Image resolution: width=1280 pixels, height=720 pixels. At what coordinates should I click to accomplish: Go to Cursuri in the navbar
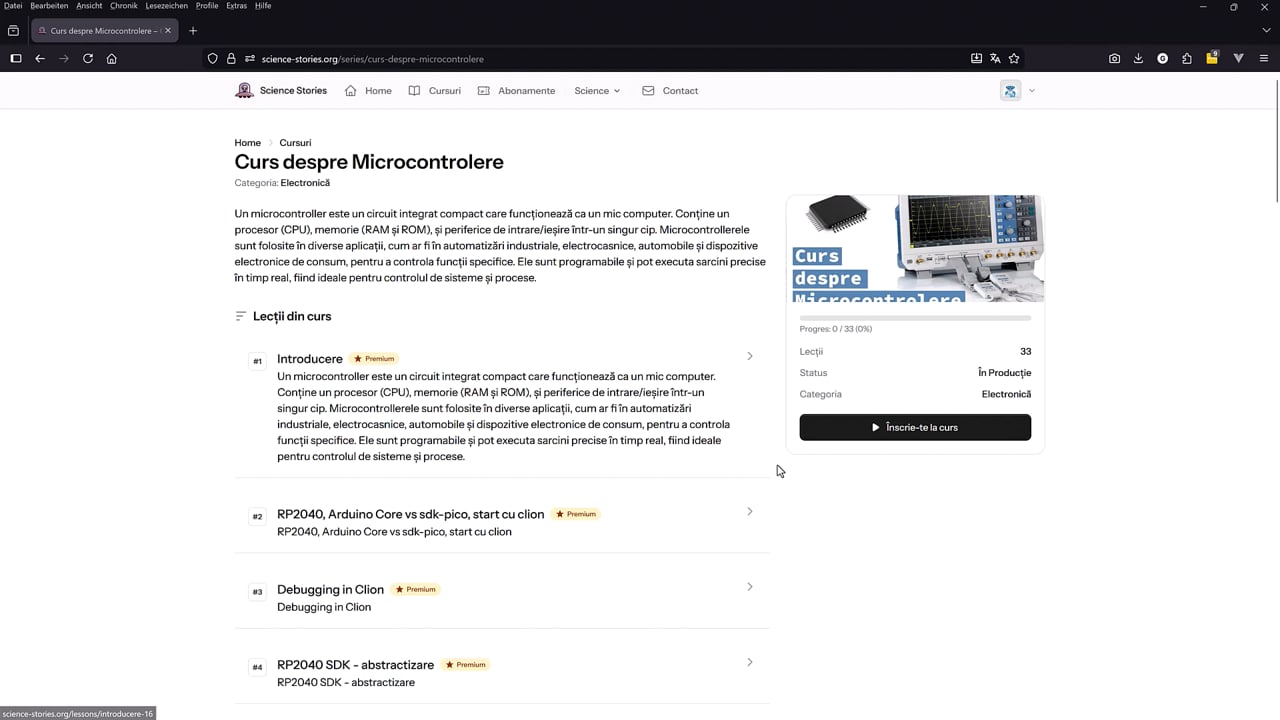(435, 91)
